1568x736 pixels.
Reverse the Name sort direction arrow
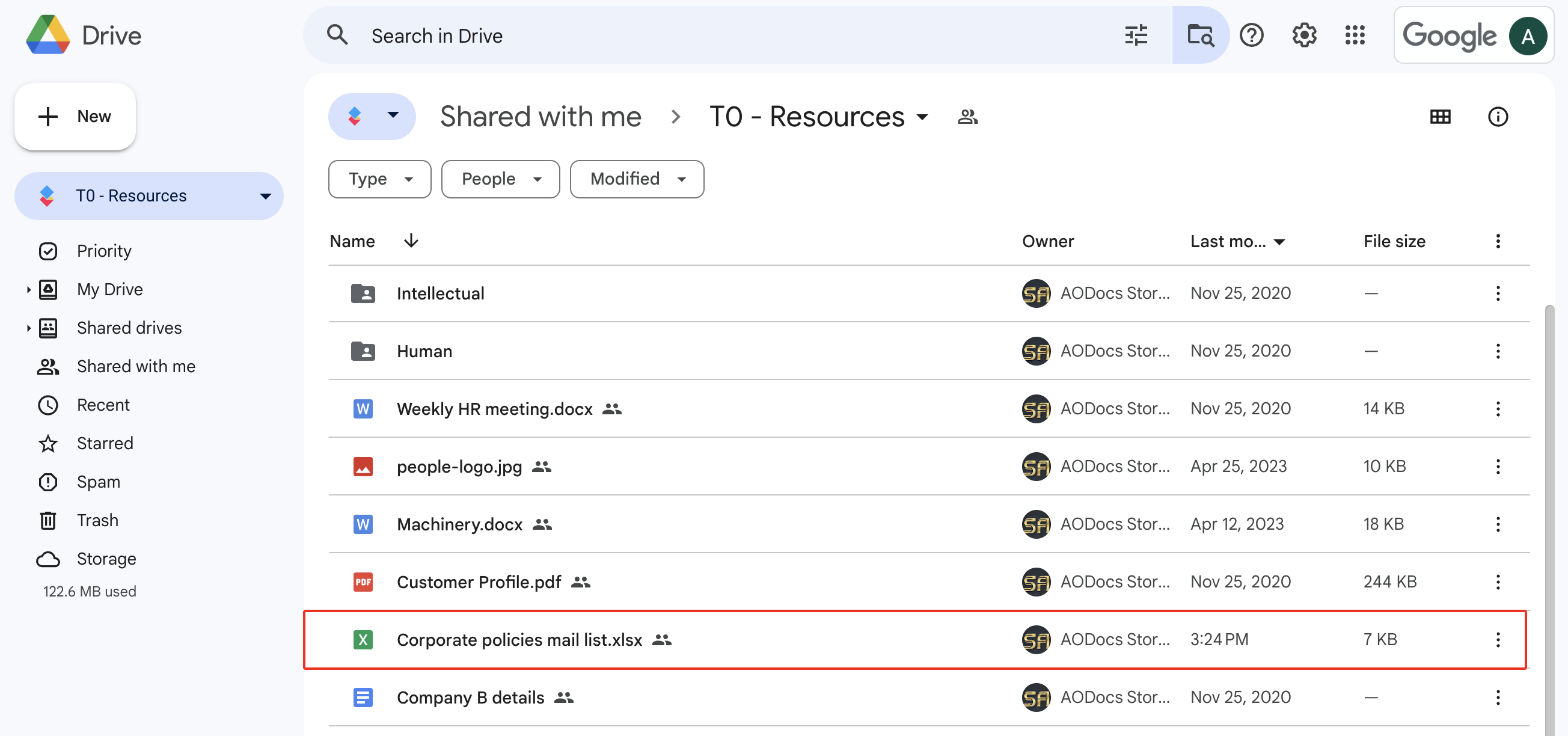click(x=411, y=241)
